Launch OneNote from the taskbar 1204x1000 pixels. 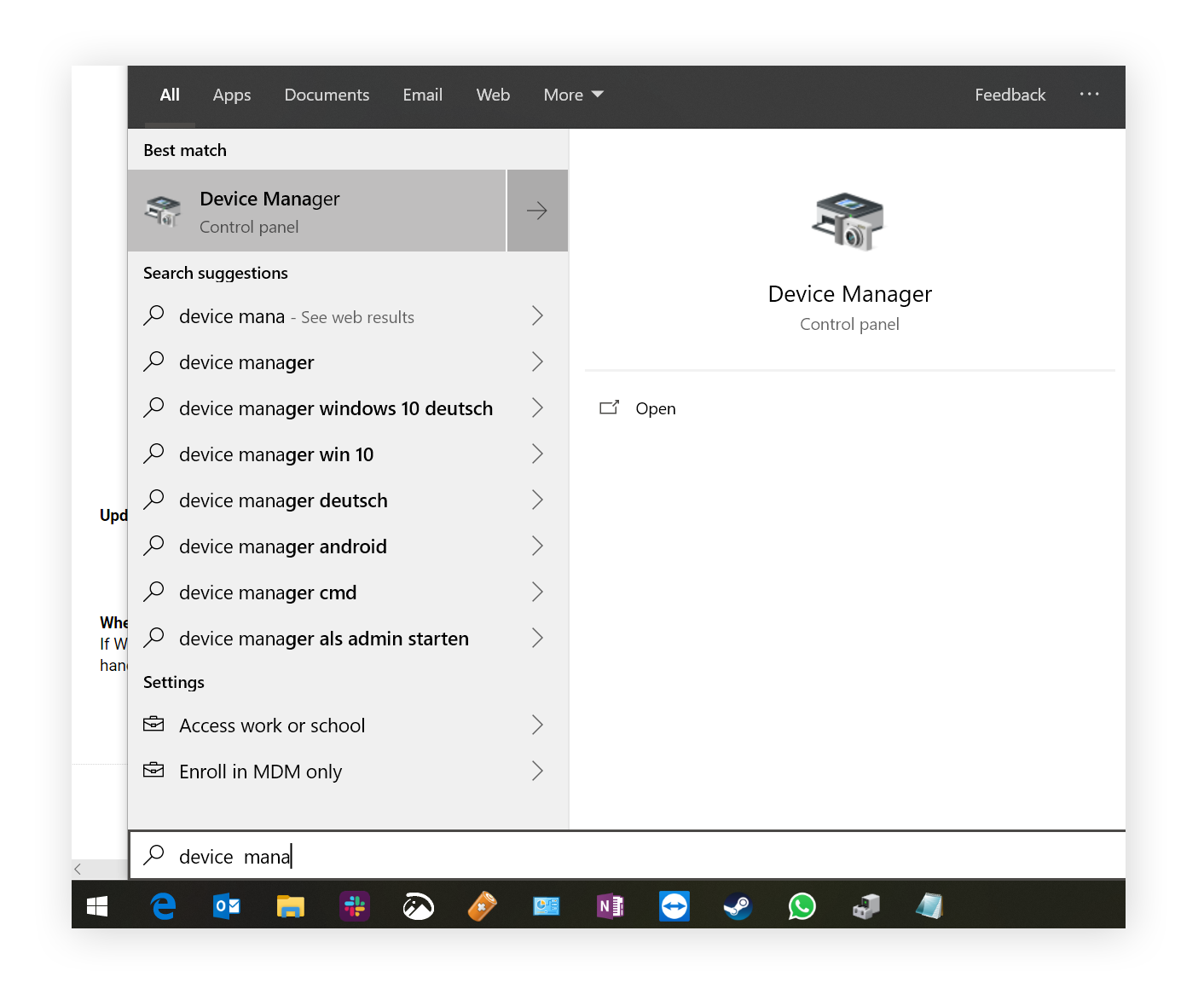pos(611,906)
